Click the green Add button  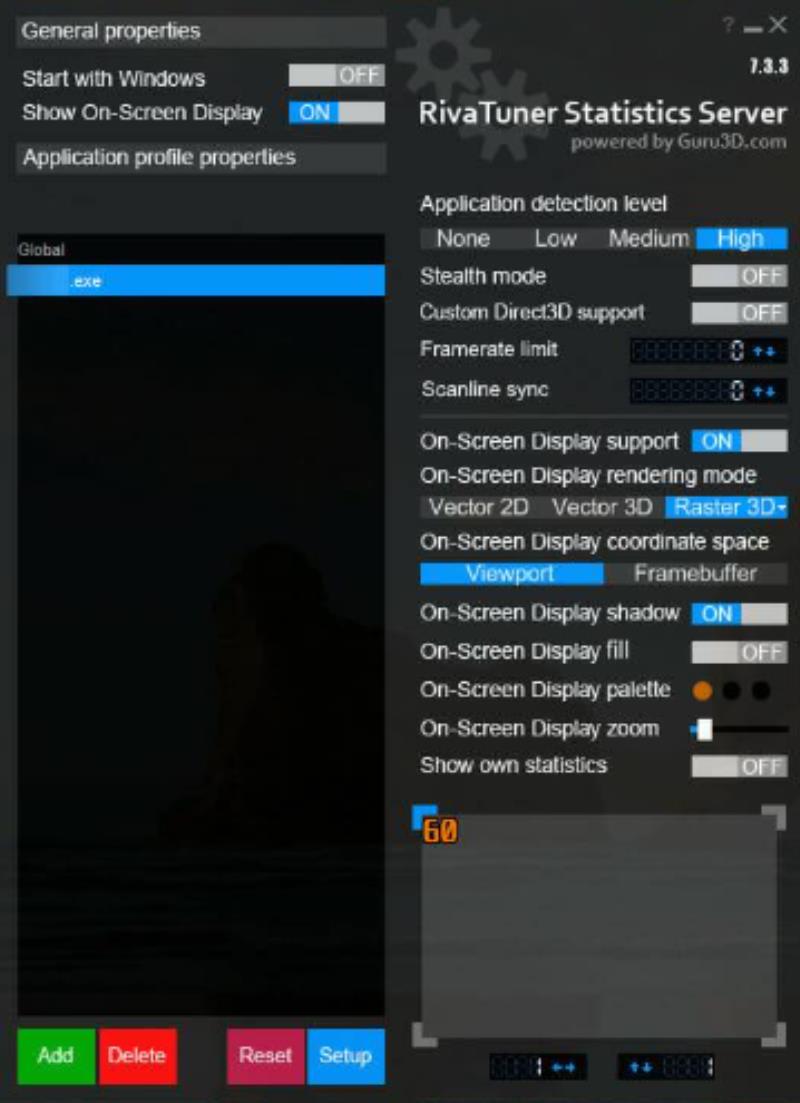(56, 1056)
